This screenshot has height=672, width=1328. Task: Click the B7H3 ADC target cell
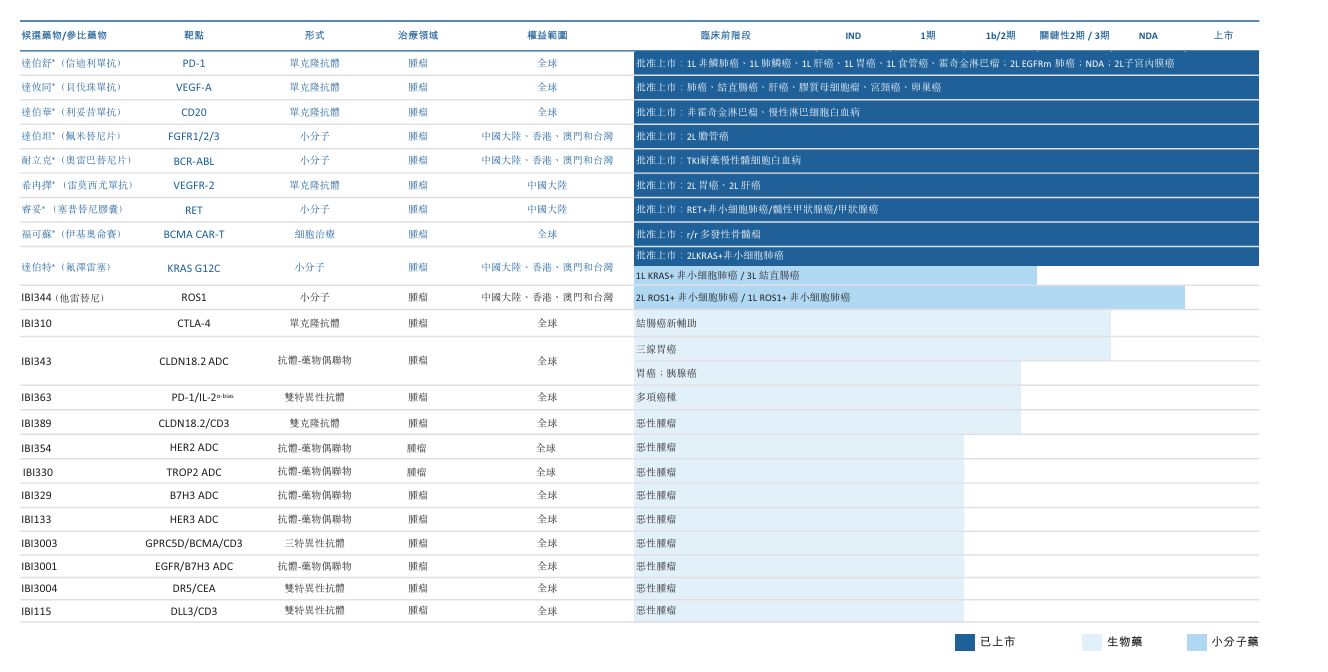(x=194, y=495)
